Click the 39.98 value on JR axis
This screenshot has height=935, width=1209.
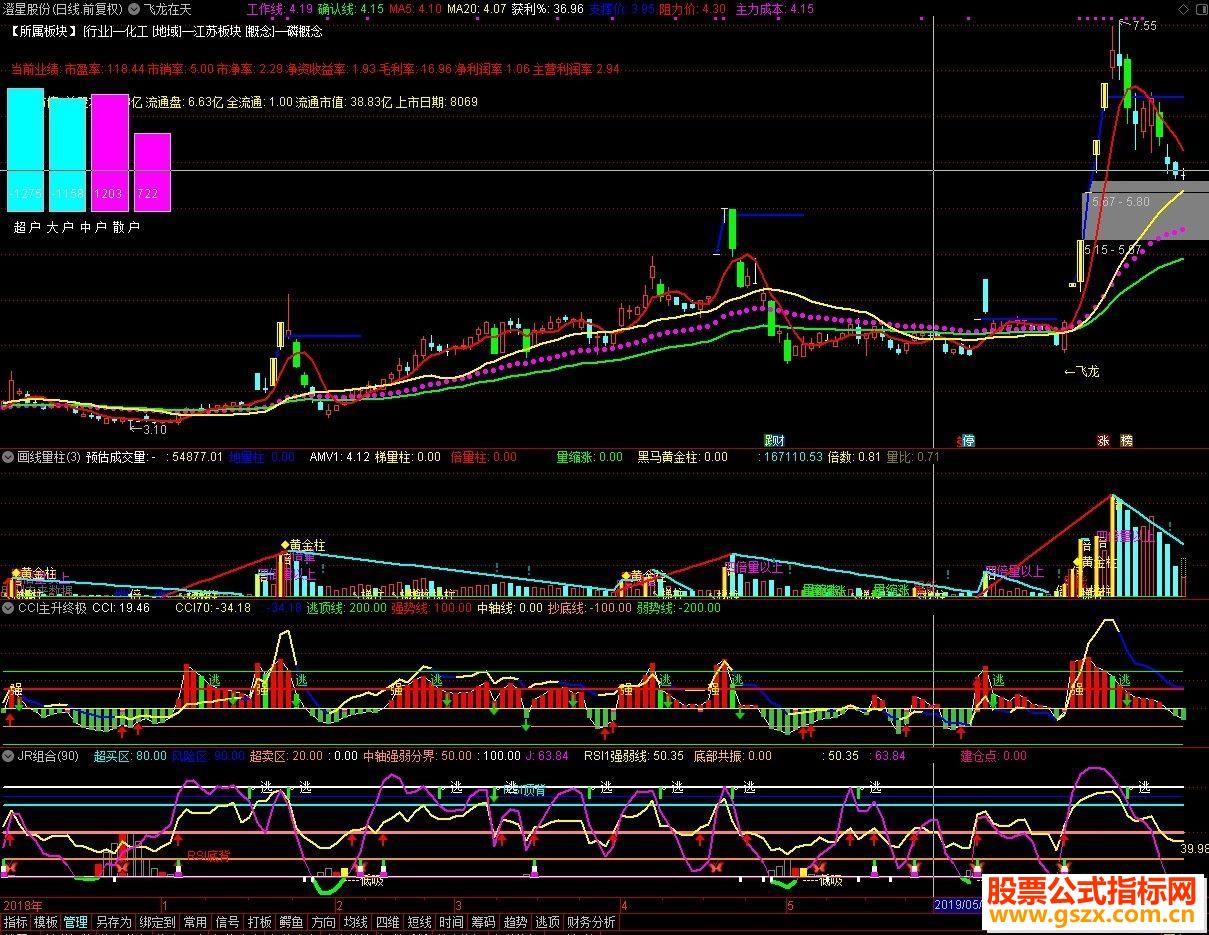pyautogui.click(x=1194, y=849)
